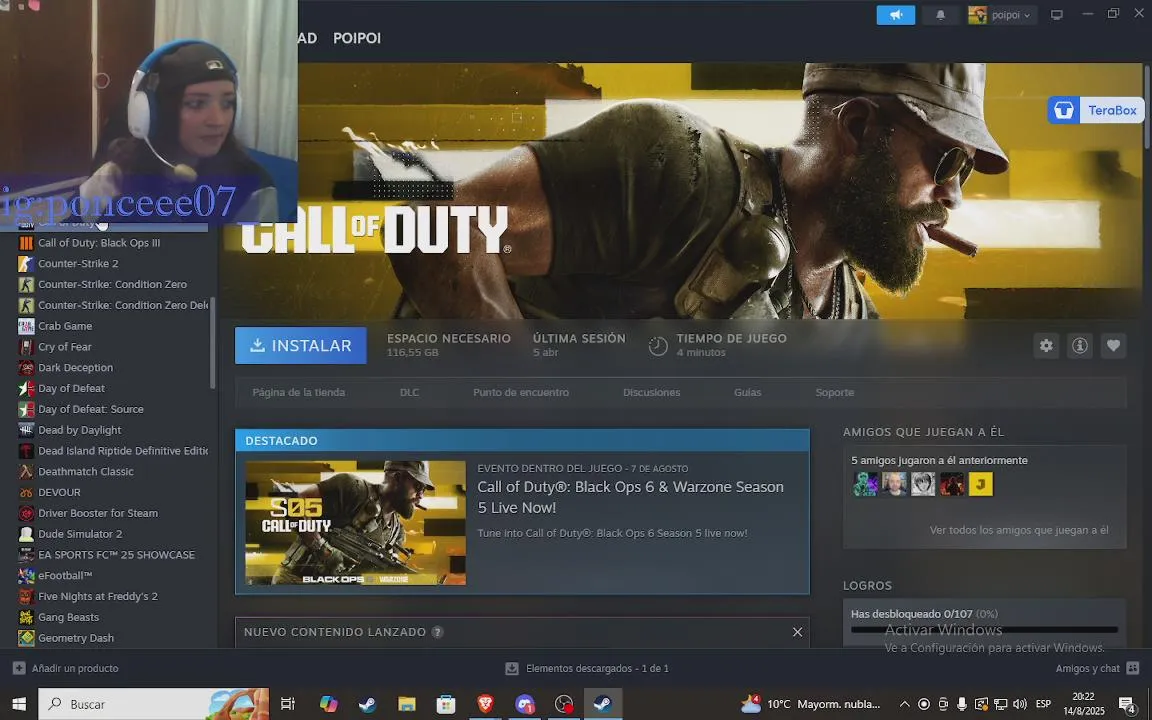
Task: Open File Explorer from the taskbar
Action: coord(407,704)
